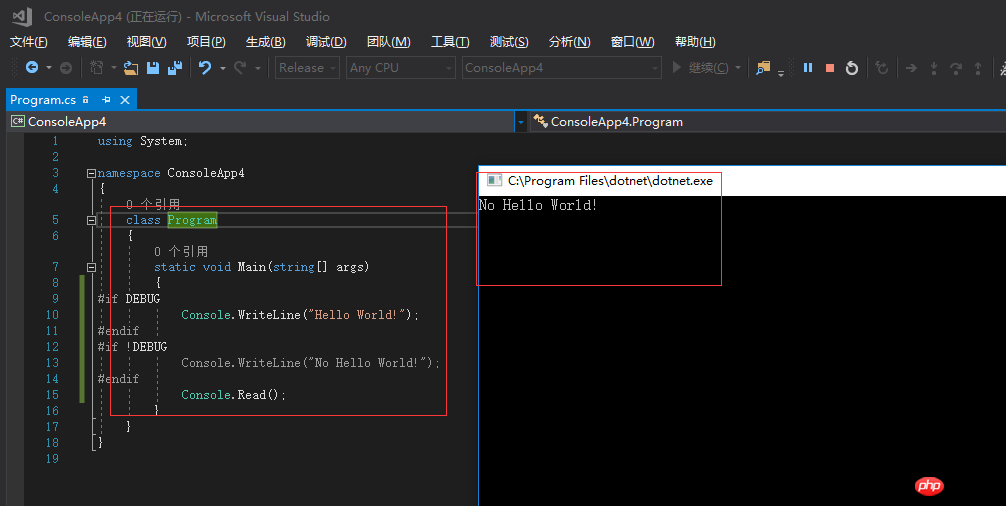Click the Step Out debug icon
Screen dimensions: 1006x506
tap(977, 67)
